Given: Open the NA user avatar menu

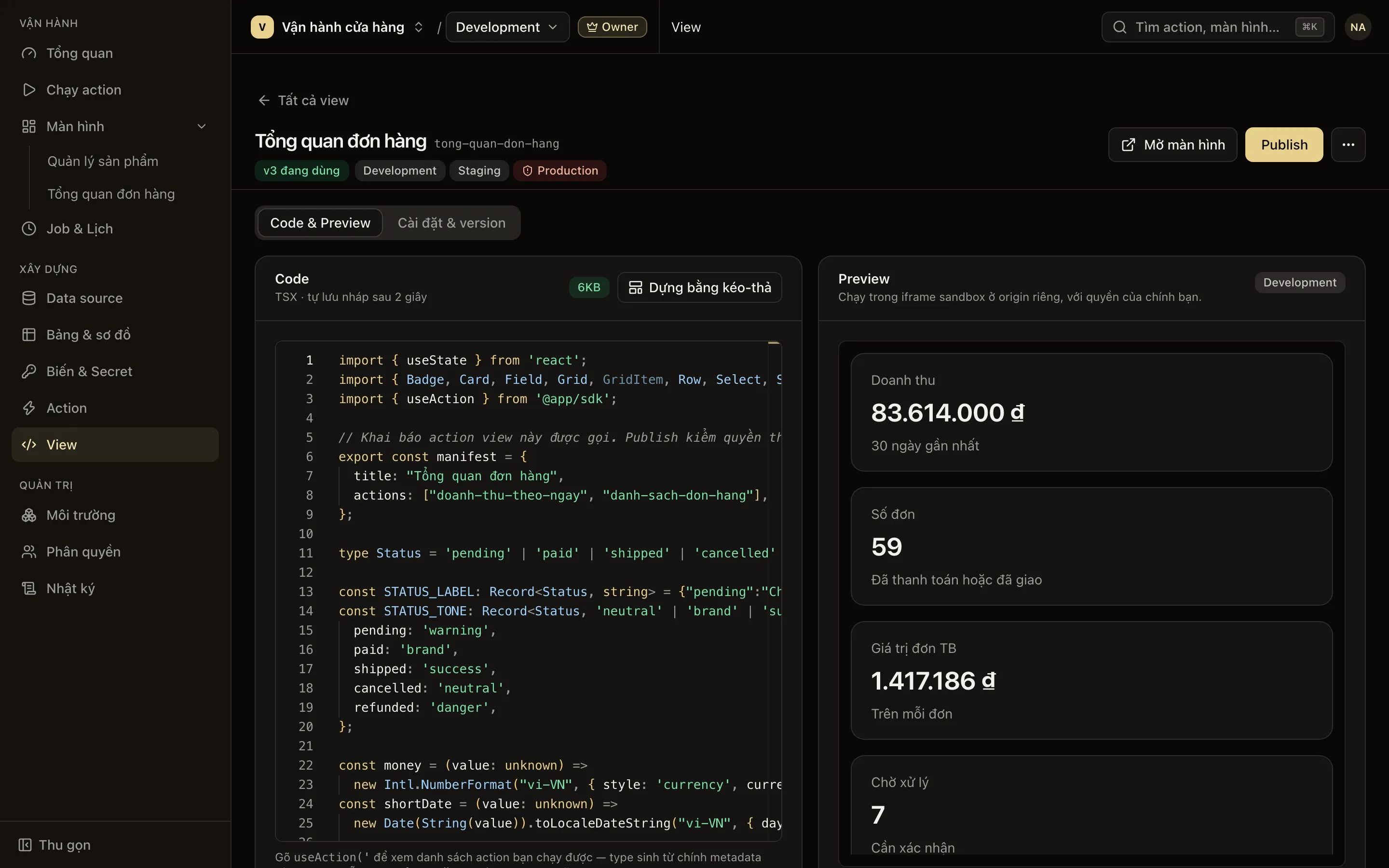Looking at the screenshot, I should click(1358, 27).
